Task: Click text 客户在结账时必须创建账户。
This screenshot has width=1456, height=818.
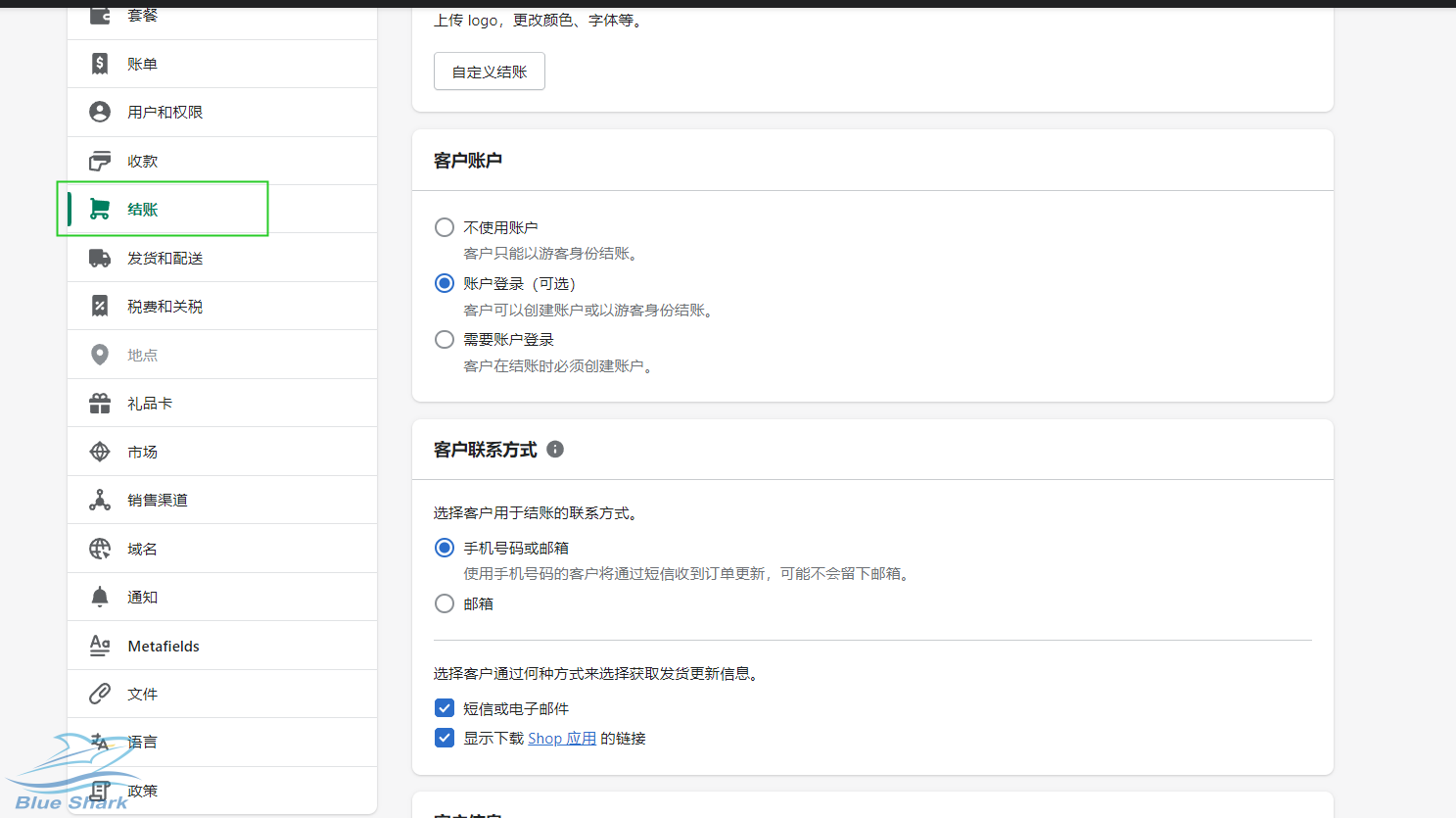Action: coord(560,366)
